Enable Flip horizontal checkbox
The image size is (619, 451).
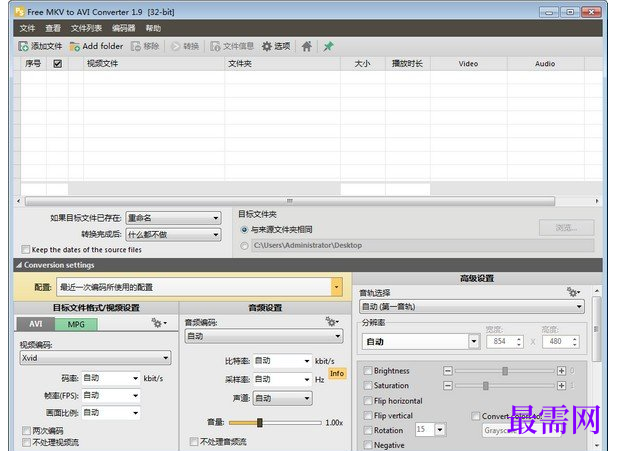(368, 401)
